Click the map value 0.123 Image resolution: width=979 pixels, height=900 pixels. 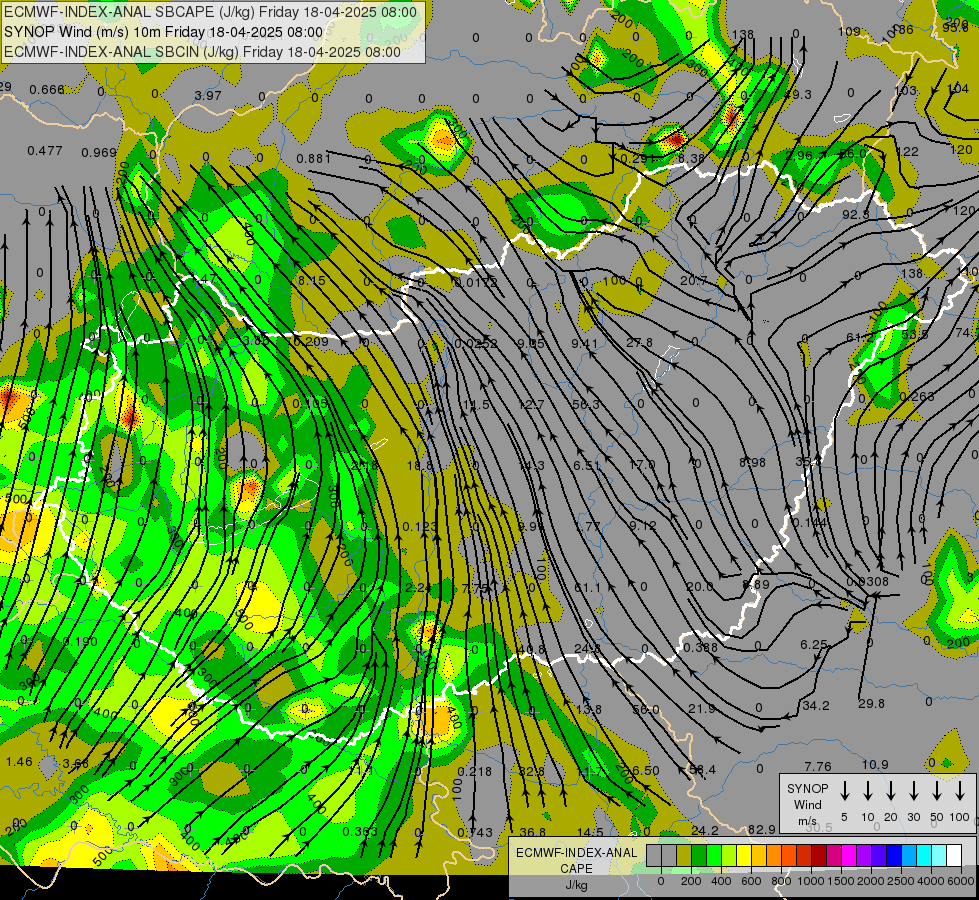pos(420,527)
